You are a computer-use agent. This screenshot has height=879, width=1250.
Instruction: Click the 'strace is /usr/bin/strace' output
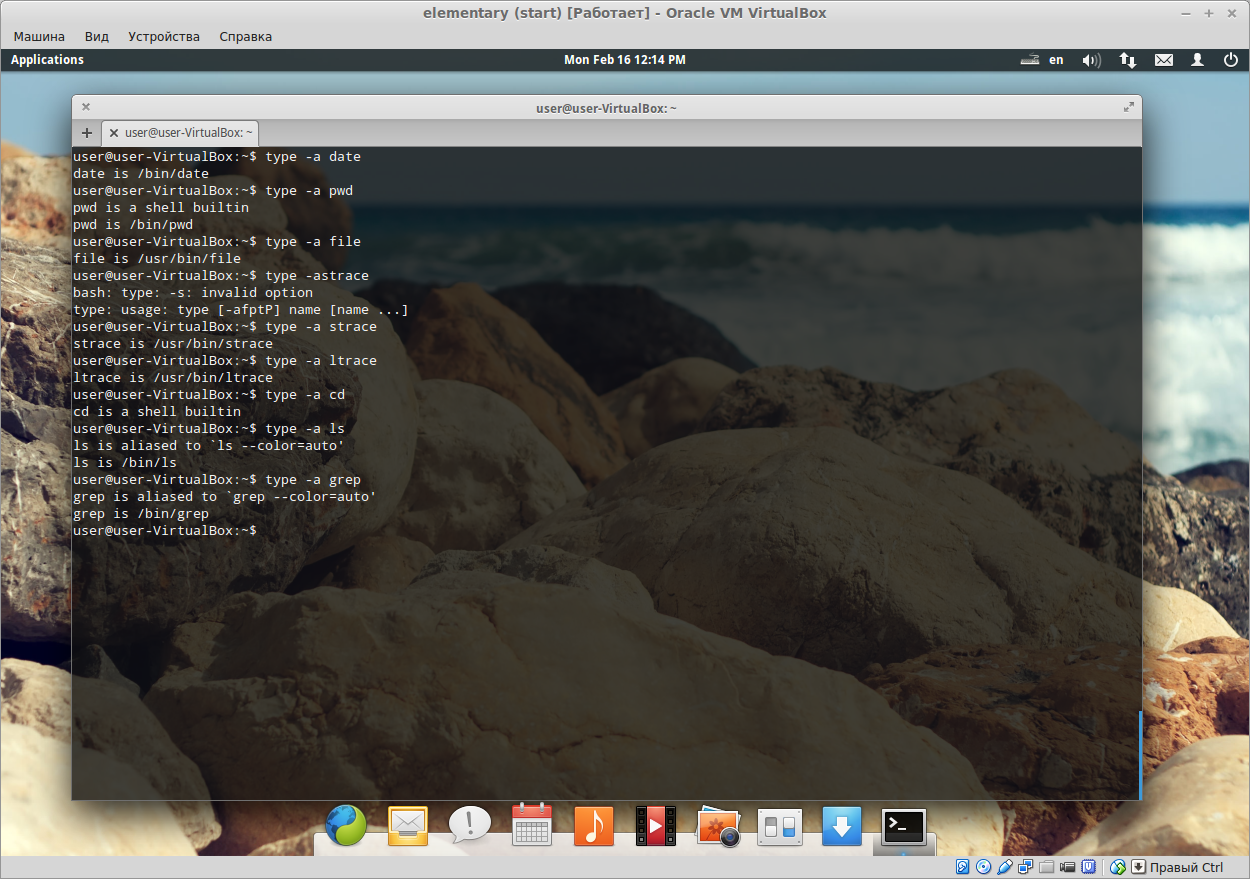coord(173,344)
